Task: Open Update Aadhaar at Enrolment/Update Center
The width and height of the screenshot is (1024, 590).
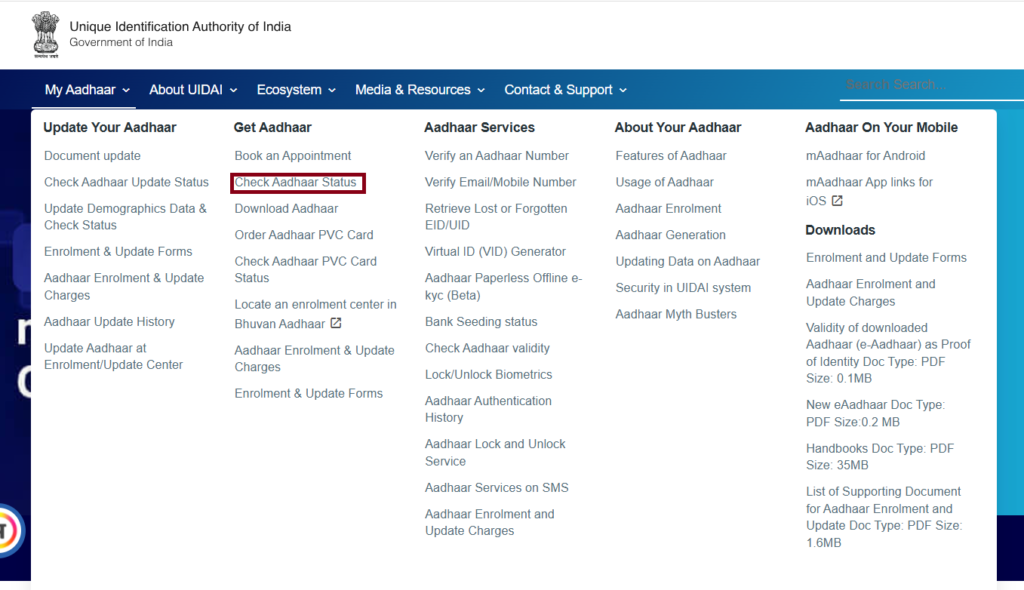Action: tap(113, 356)
